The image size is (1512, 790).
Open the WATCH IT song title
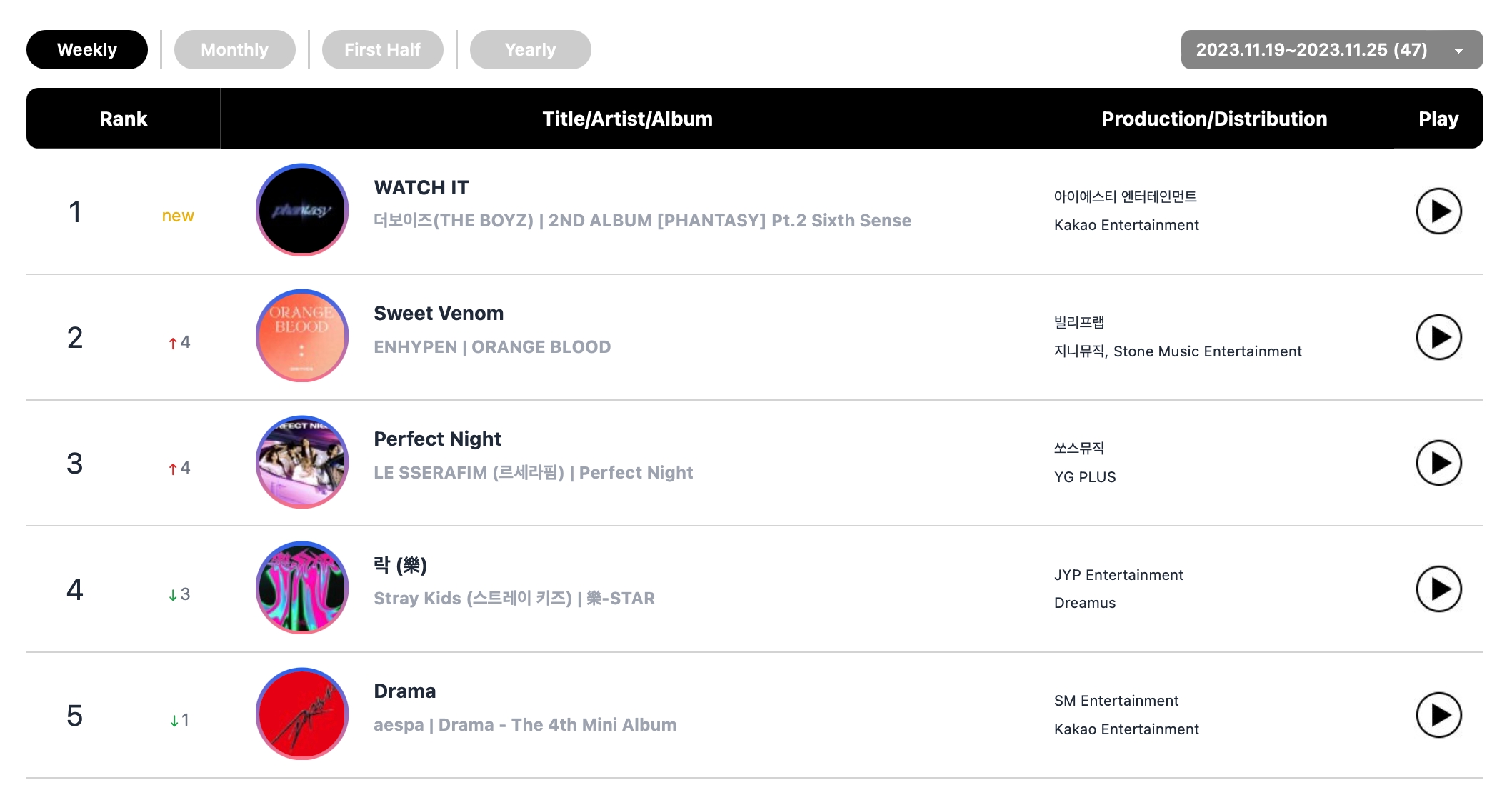[x=421, y=188]
